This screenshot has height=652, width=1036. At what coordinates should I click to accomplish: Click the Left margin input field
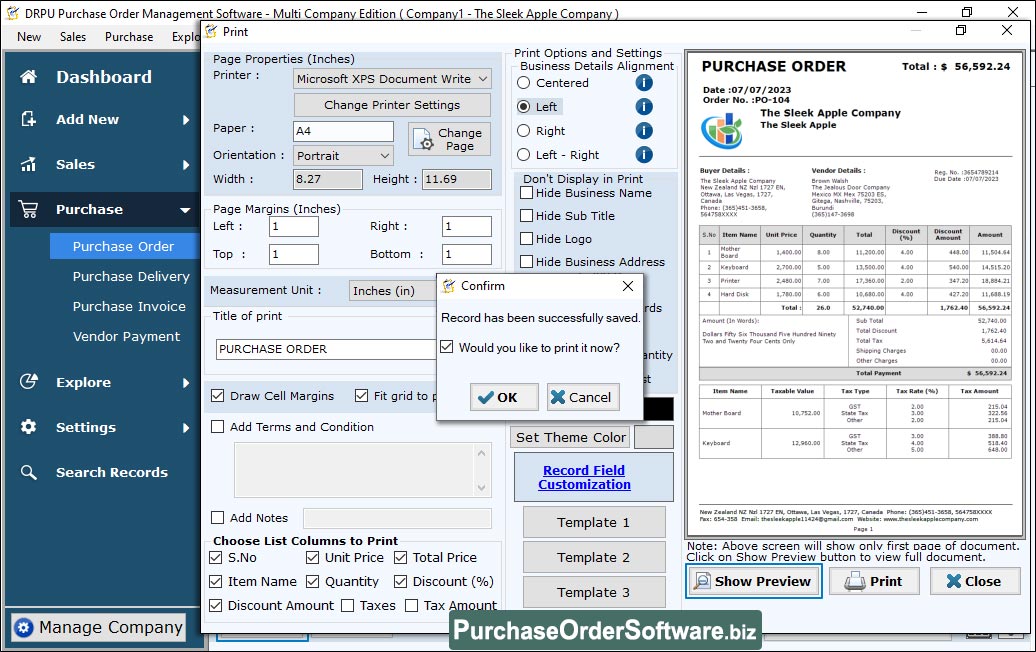pyautogui.click(x=294, y=227)
